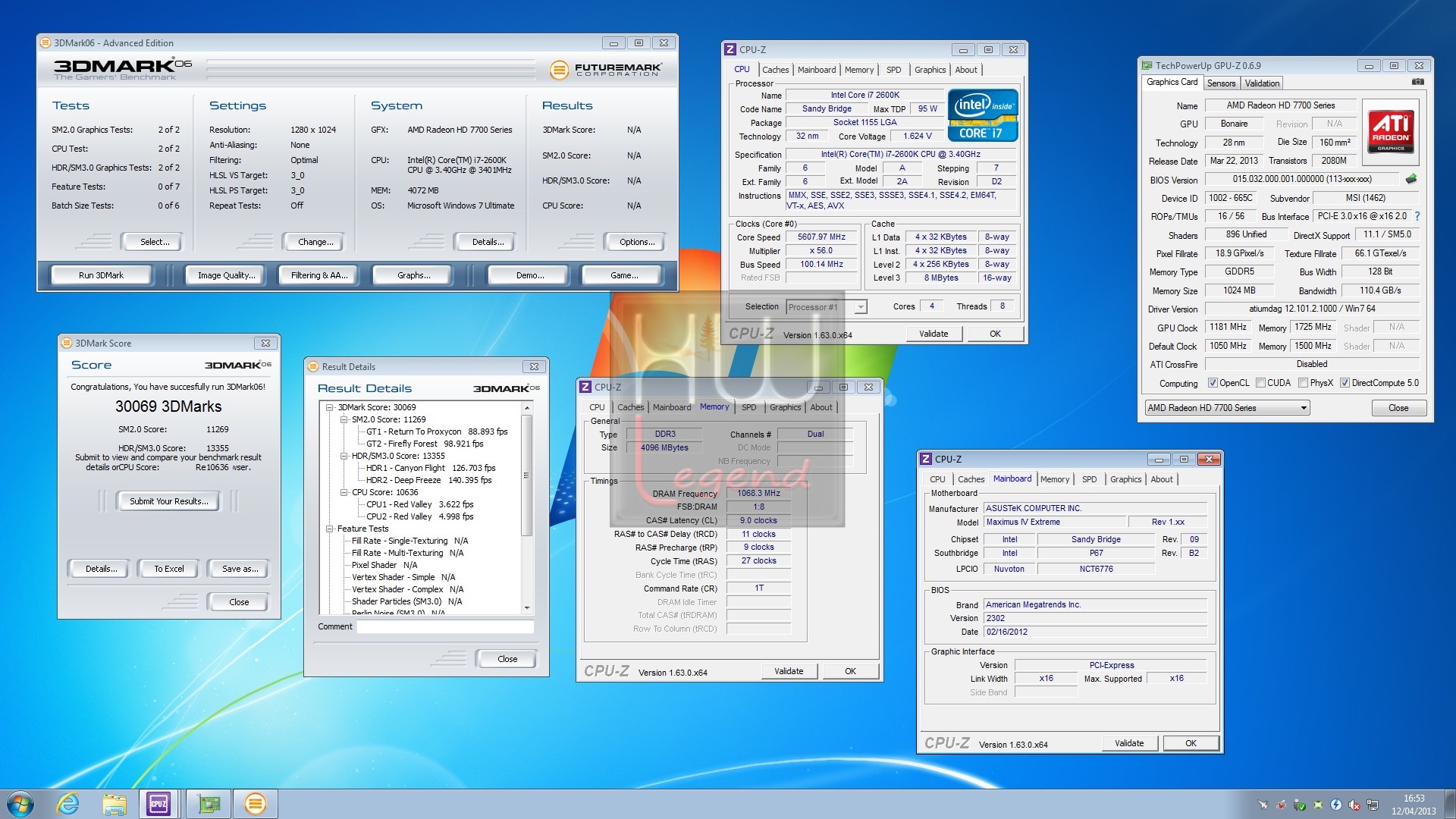
Task: Collapse the SM2.0 Score: 11269 node
Action: 344,419
